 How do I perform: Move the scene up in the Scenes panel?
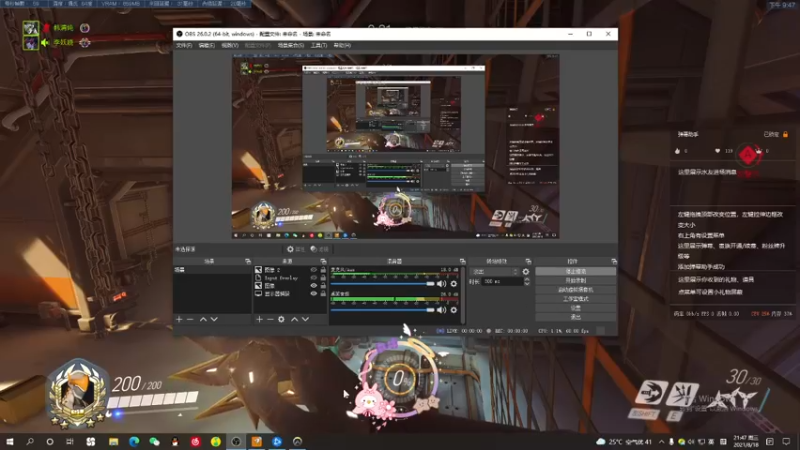pos(203,319)
